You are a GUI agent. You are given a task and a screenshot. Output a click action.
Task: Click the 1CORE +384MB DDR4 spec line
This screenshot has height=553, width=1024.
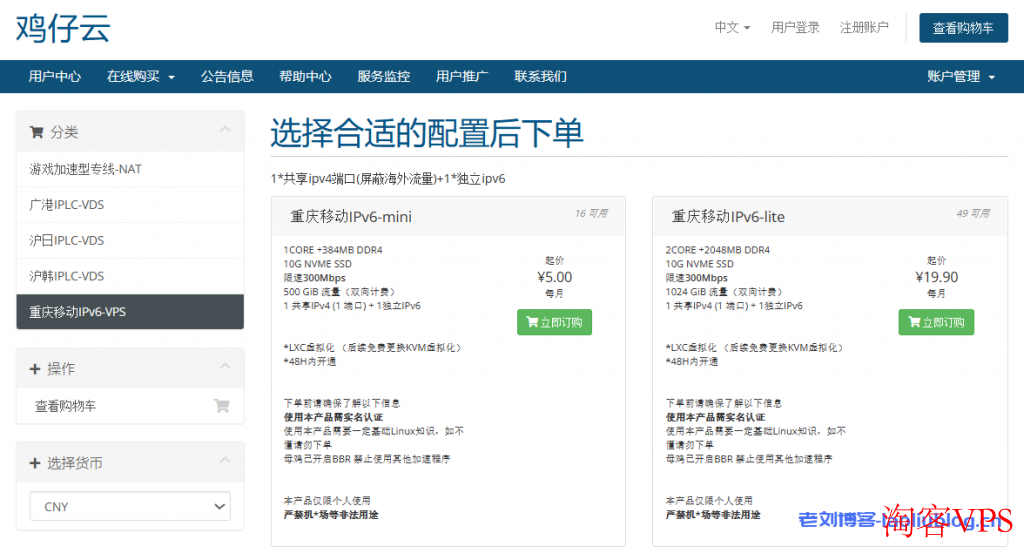coord(333,250)
